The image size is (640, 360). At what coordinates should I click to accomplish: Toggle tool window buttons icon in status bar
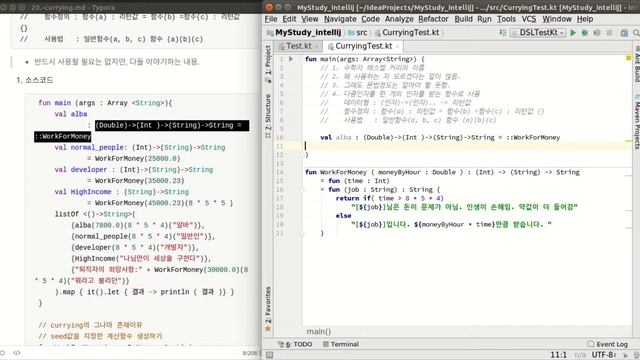pyautogui.click(x=269, y=355)
